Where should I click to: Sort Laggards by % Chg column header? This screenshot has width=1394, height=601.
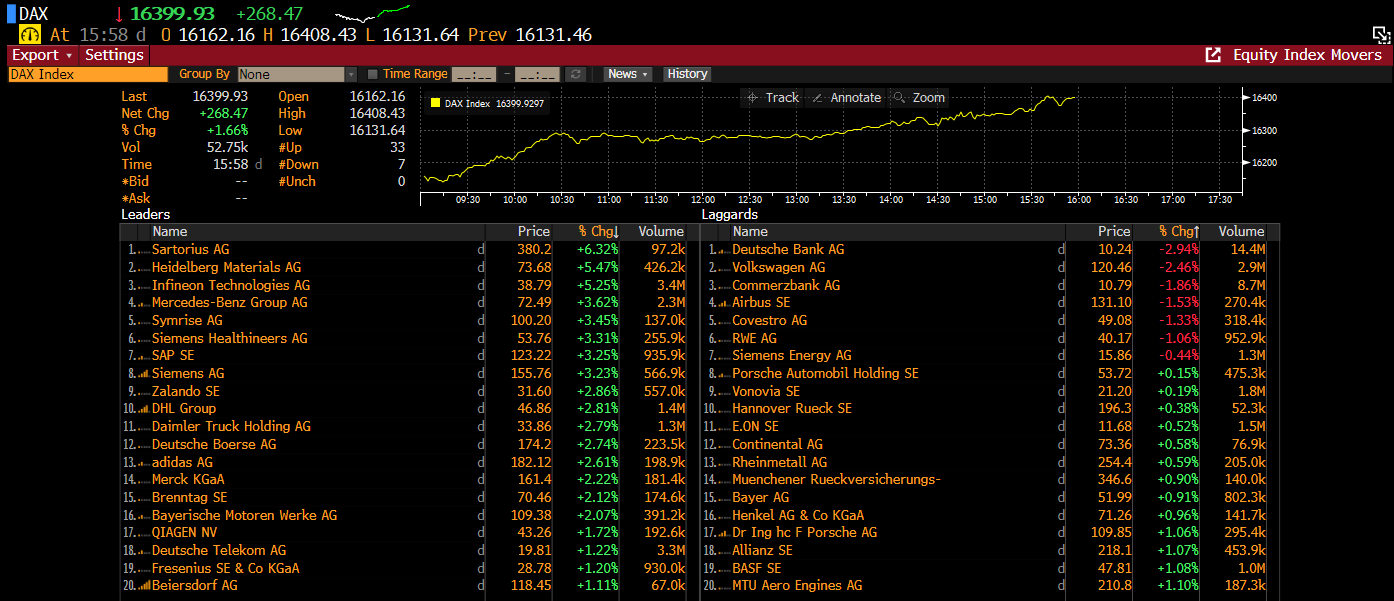click(x=1178, y=231)
